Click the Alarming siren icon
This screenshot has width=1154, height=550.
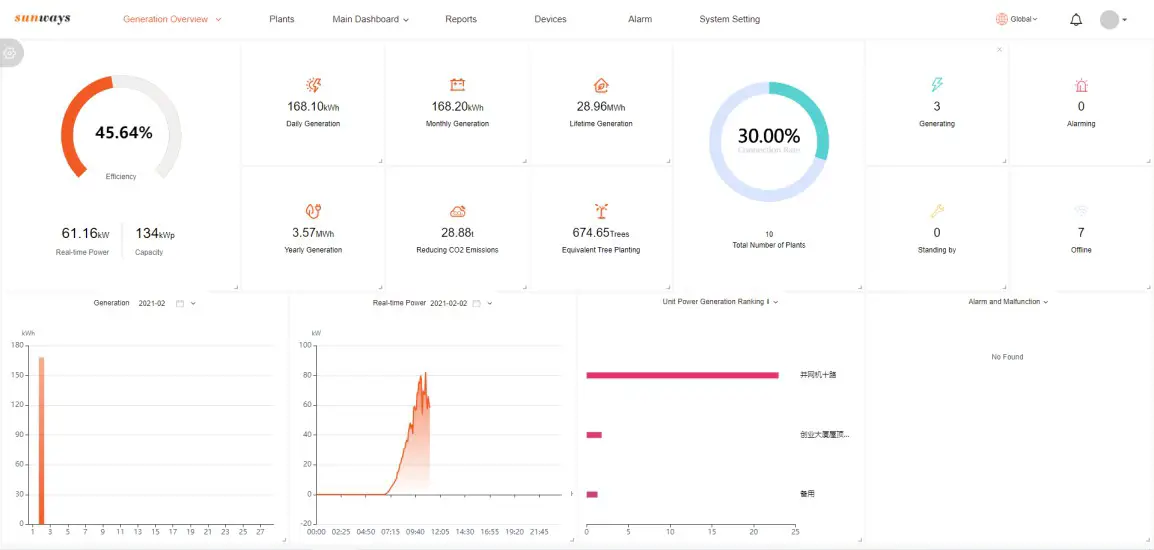(1081, 85)
